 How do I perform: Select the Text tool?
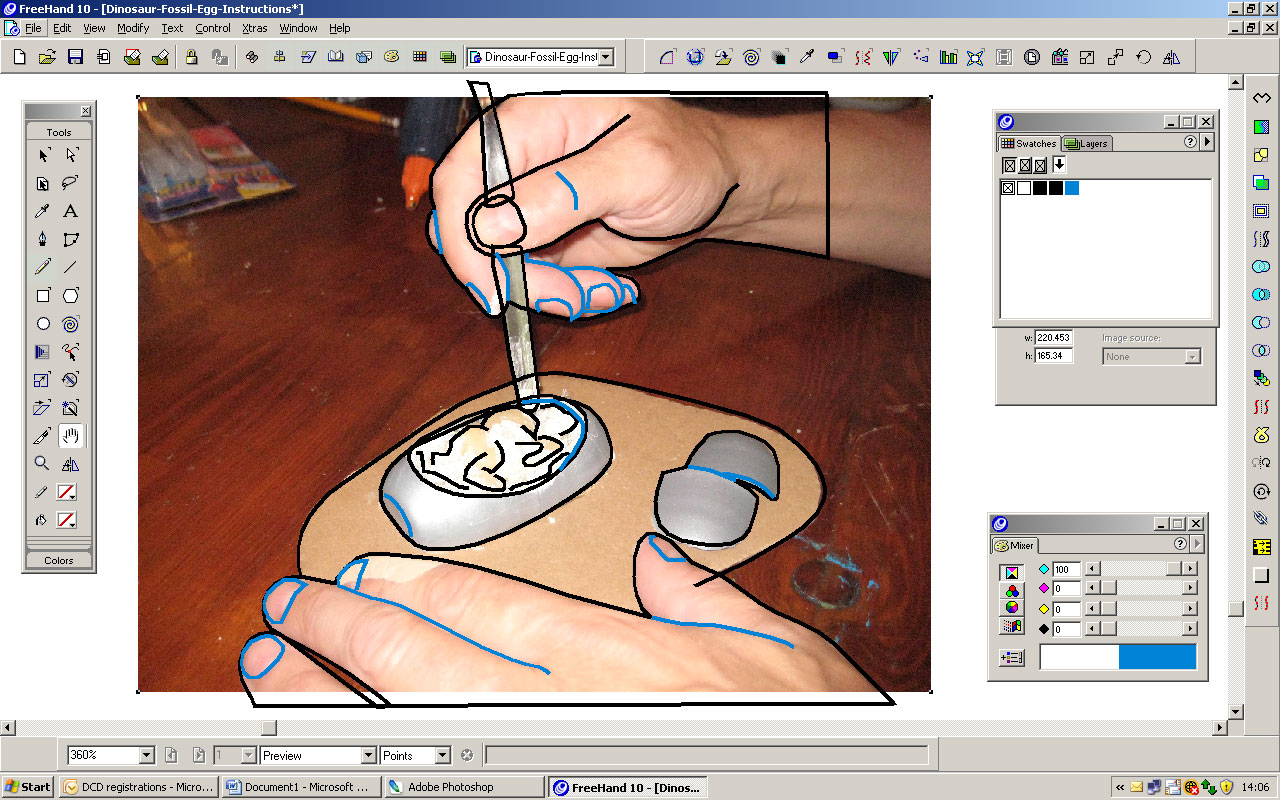[x=71, y=211]
